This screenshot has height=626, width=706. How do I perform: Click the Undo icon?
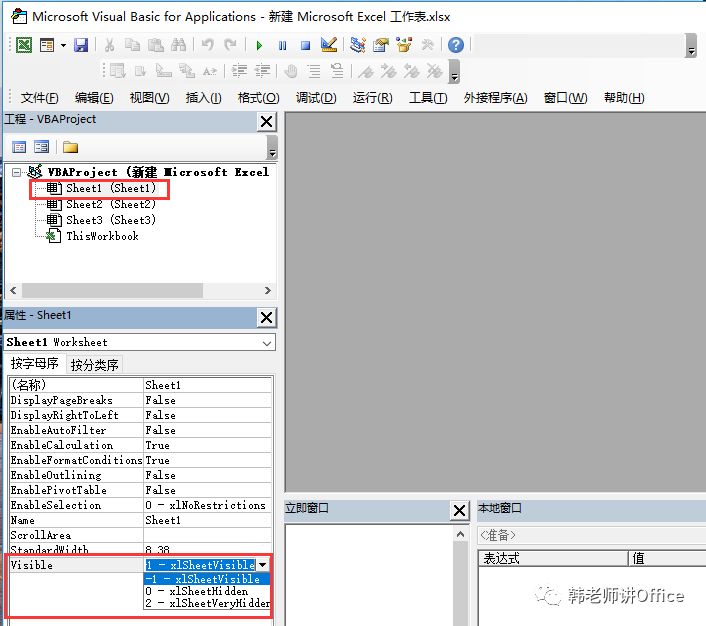pyautogui.click(x=208, y=45)
